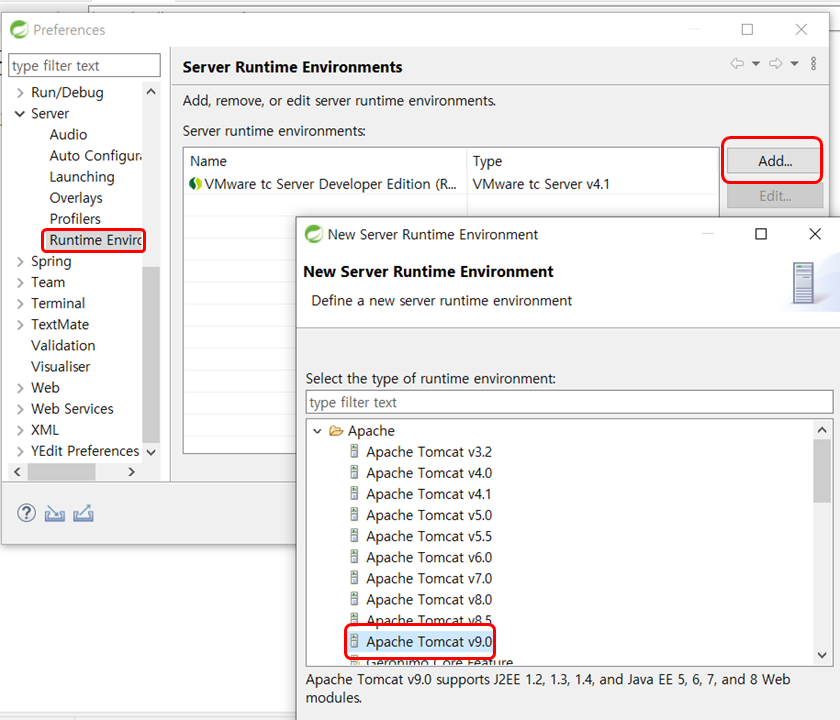Select Apache Tomcat v4.1 runtime
Viewport: 840px width, 720px height.
click(429, 494)
